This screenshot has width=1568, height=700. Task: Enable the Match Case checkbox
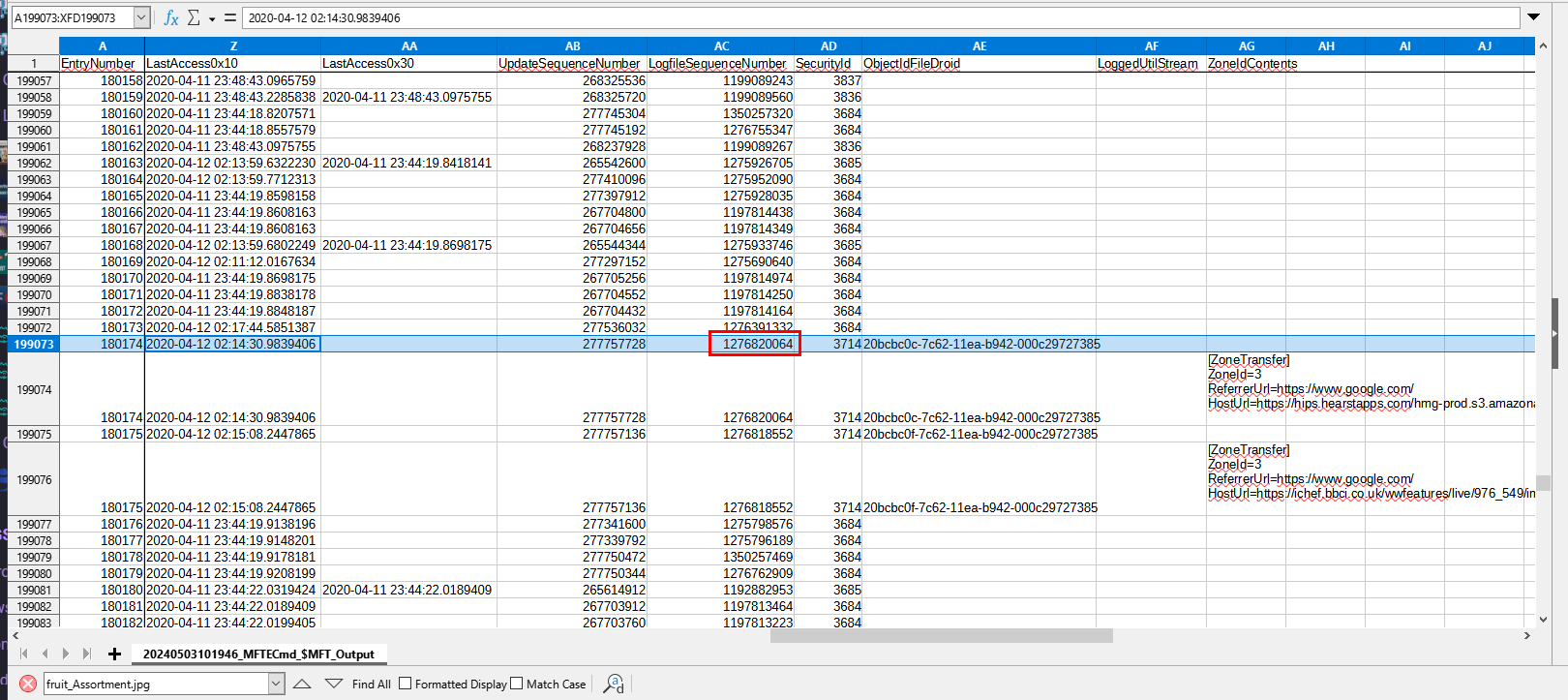coord(517,684)
